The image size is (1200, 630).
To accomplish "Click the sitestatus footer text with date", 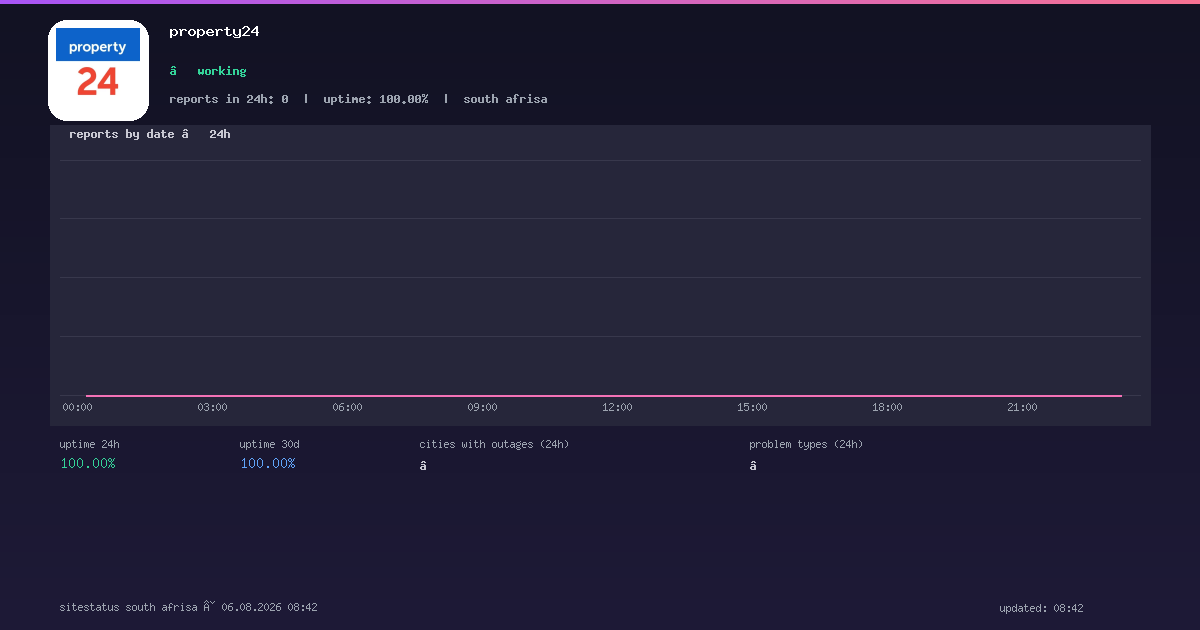I will (x=189, y=607).
